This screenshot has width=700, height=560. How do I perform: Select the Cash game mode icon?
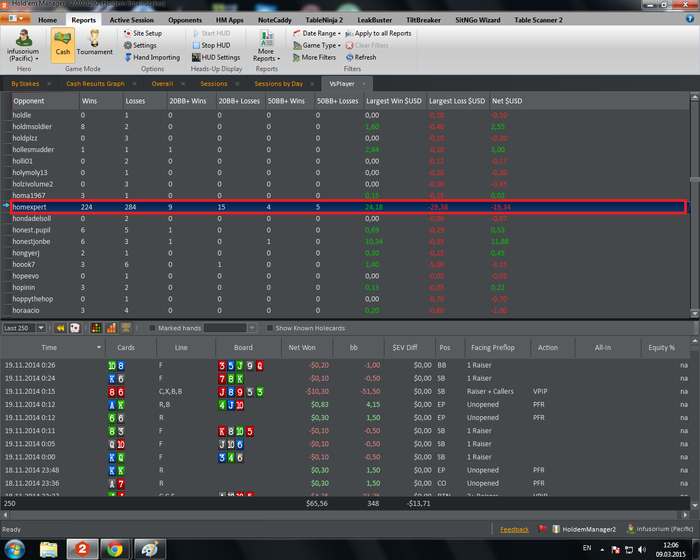click(x=62, y=45)
